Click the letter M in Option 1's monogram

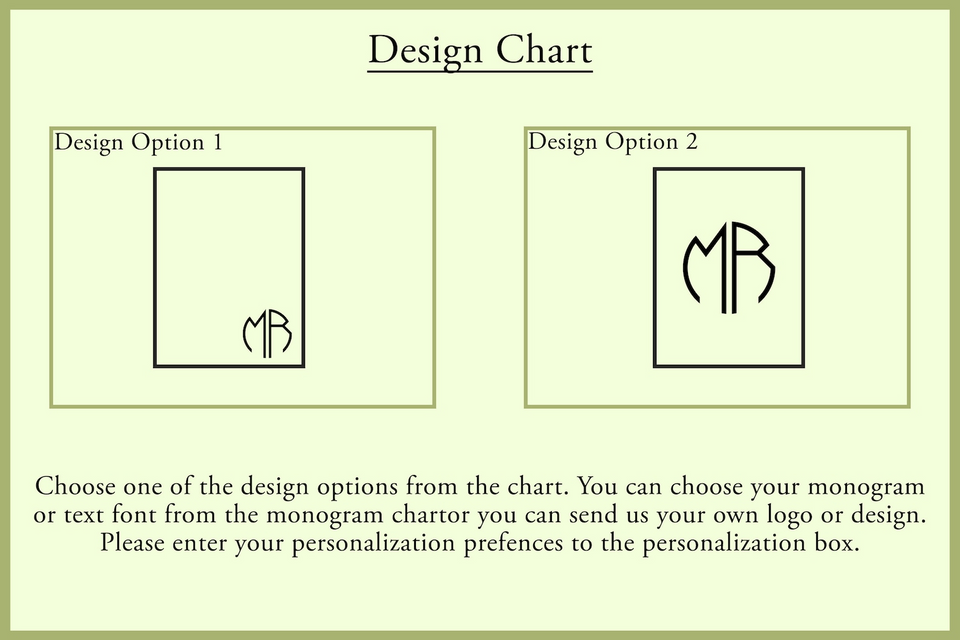coord(256,334)
